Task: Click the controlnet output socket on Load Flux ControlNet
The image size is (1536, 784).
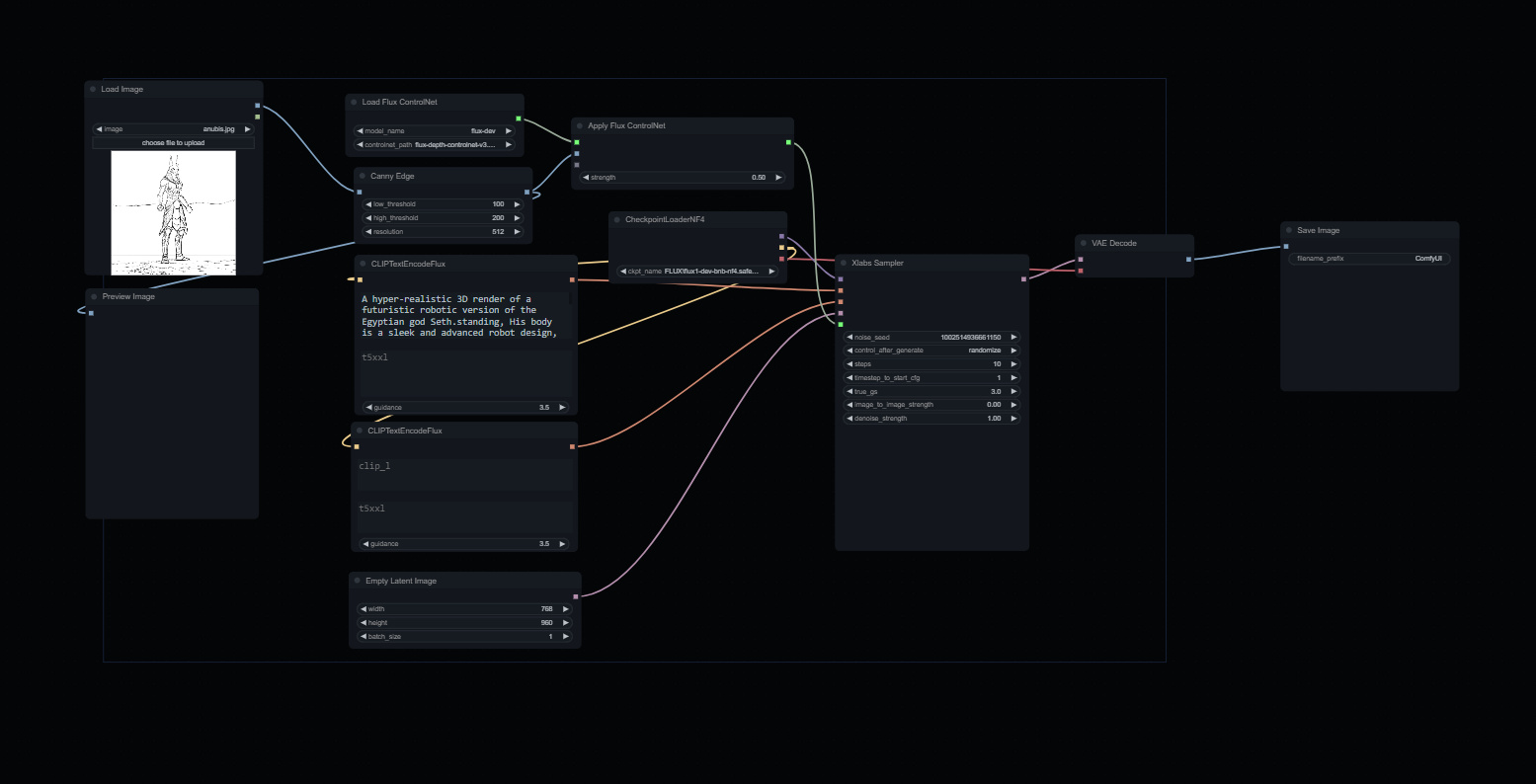Action: (x=520, y=118)
